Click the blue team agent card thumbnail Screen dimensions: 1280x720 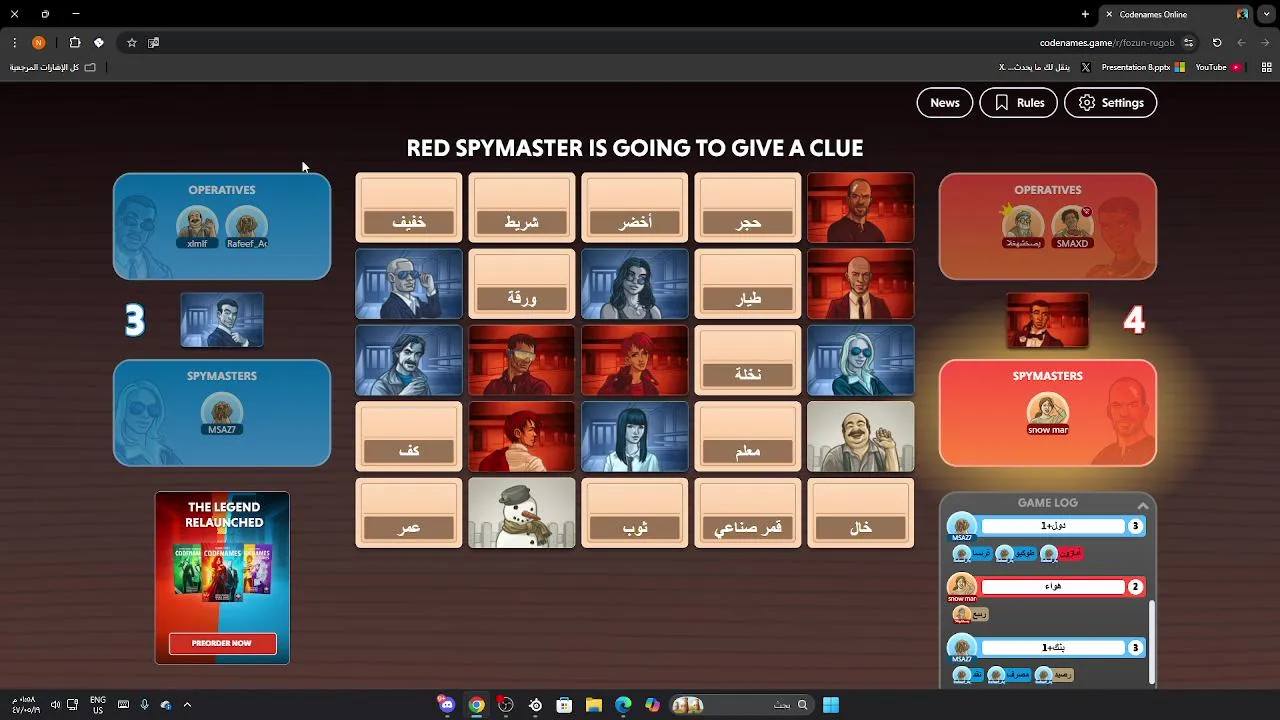pos(222,320)
